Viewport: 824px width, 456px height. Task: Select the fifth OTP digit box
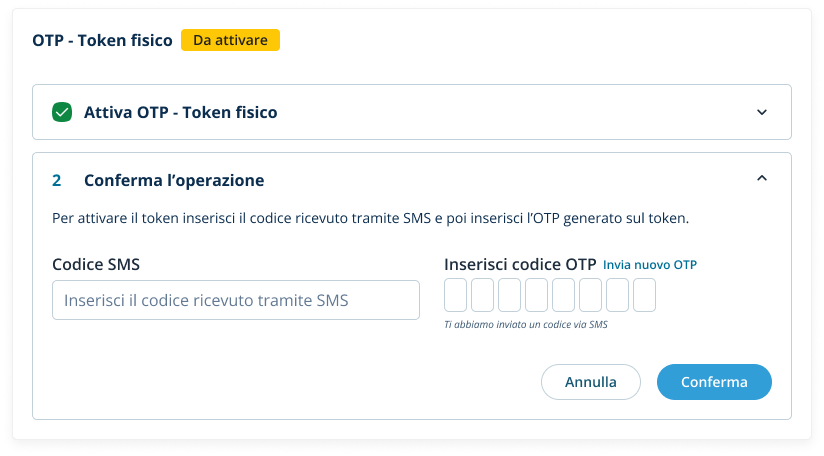click(x=563, y=296)
